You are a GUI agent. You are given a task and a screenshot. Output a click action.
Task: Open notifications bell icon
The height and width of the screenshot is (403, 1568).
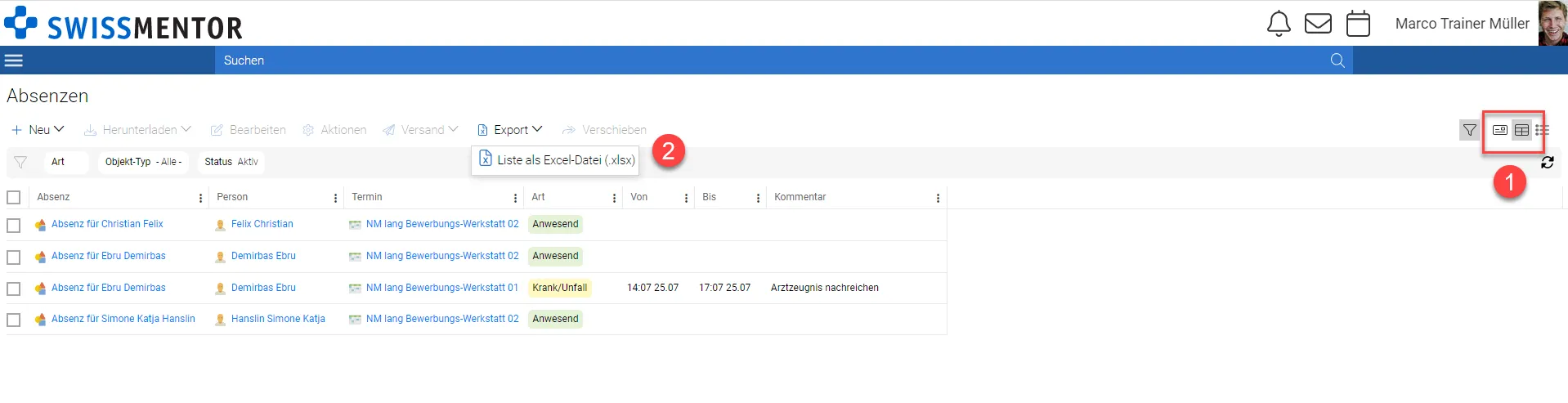(x=1279, y=24)
